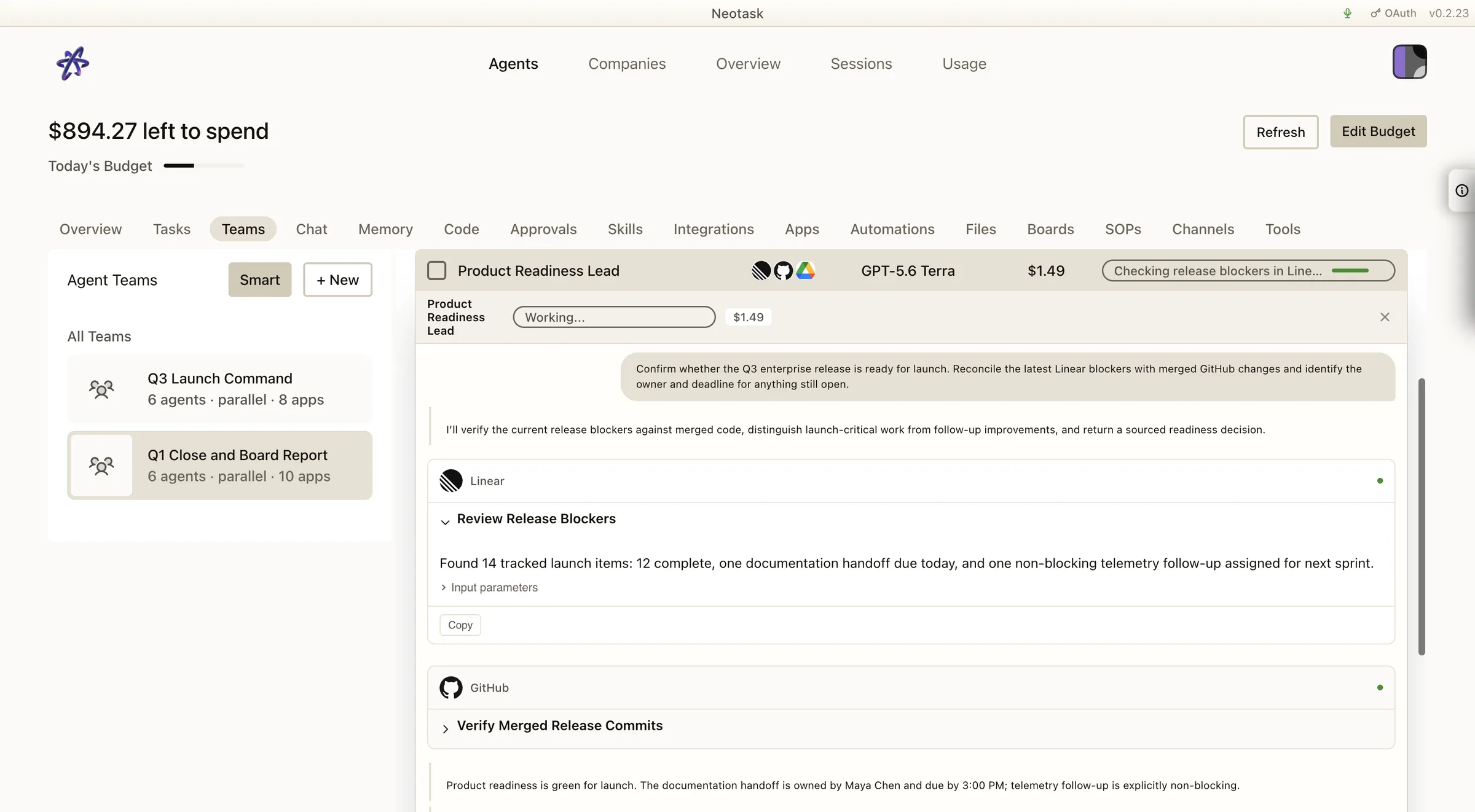Check the Product Readiness Lead checkbox
The width and height of the screenshot is (1475, 812).
436,270
